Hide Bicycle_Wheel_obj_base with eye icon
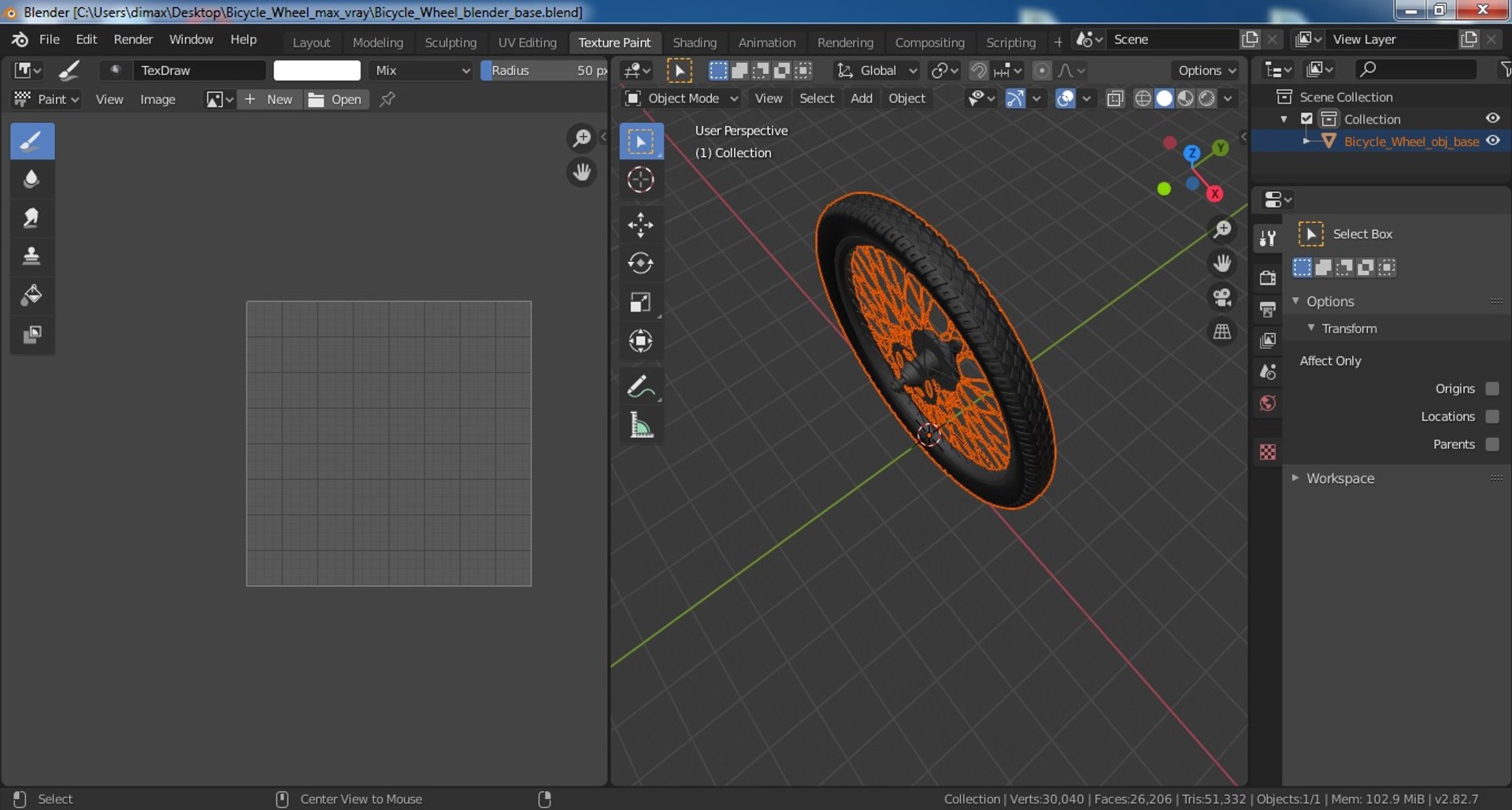Screen dimensions: 1512x810 tap(1492, 141)
